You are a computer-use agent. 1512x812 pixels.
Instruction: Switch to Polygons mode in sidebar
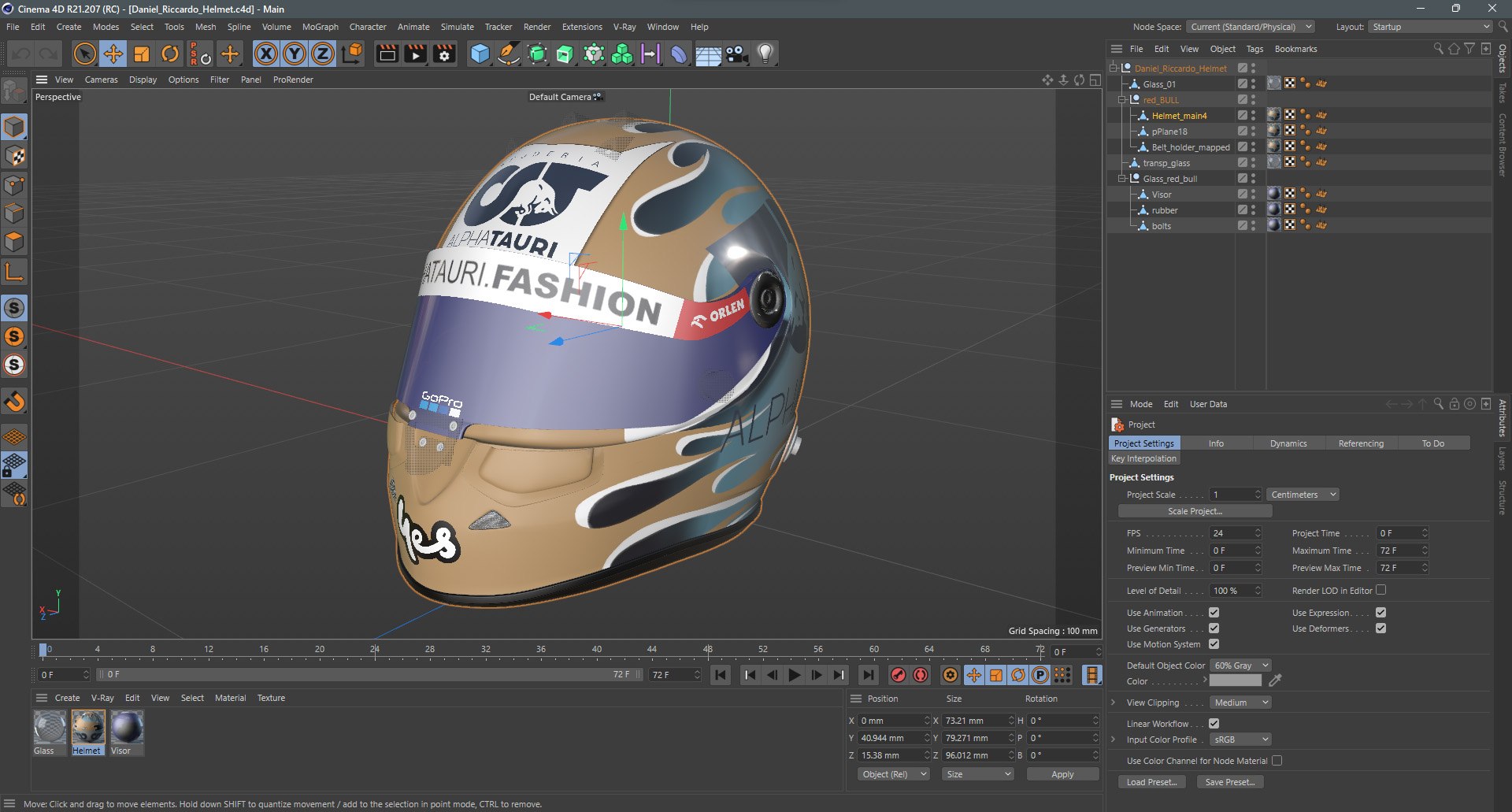pos(15,242)
